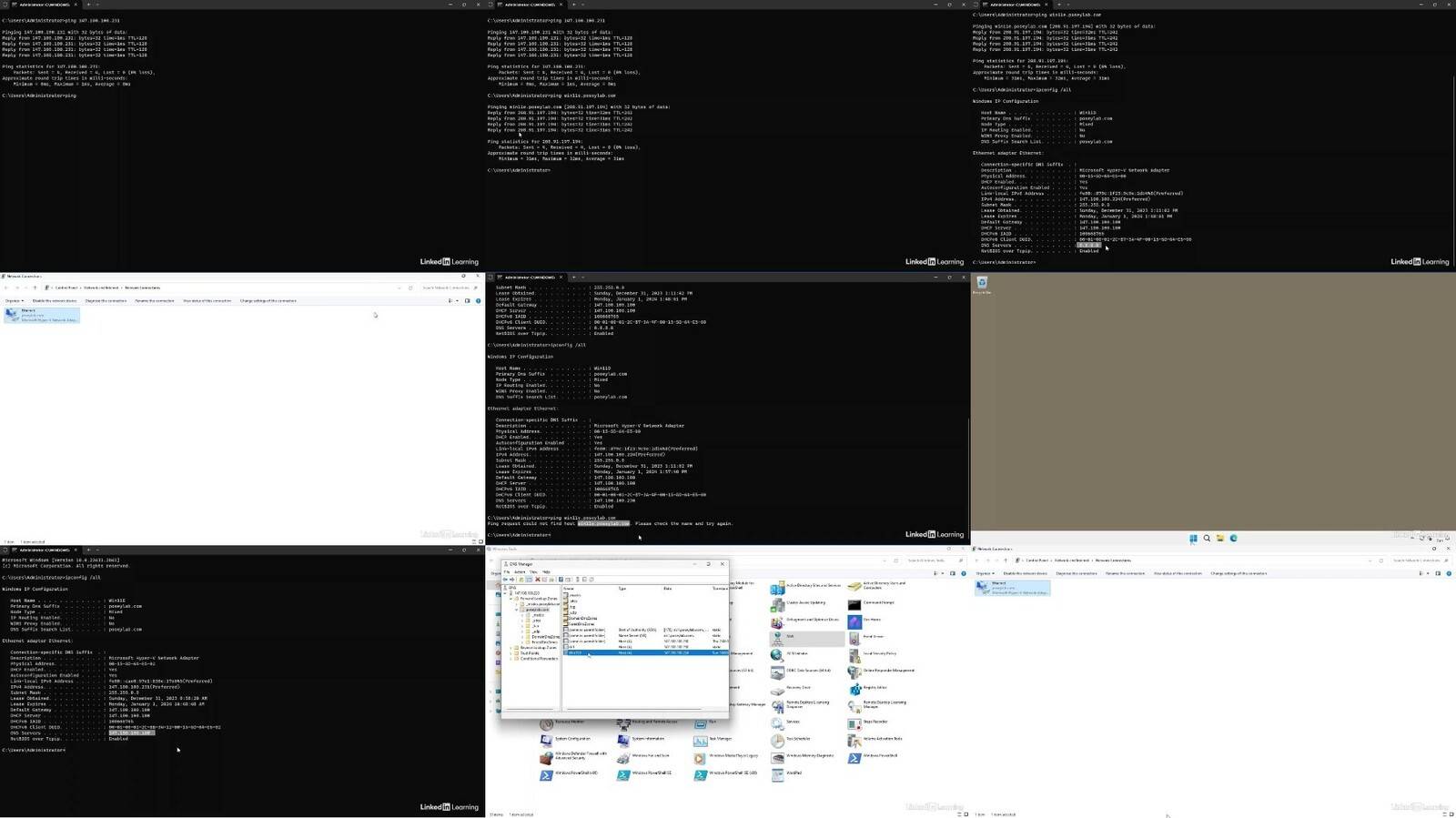Image resolution: width=1456 pixels, height=818 pixels.
Task: Open address history dropdown in left Network Connections
Action: coord(399,288)
